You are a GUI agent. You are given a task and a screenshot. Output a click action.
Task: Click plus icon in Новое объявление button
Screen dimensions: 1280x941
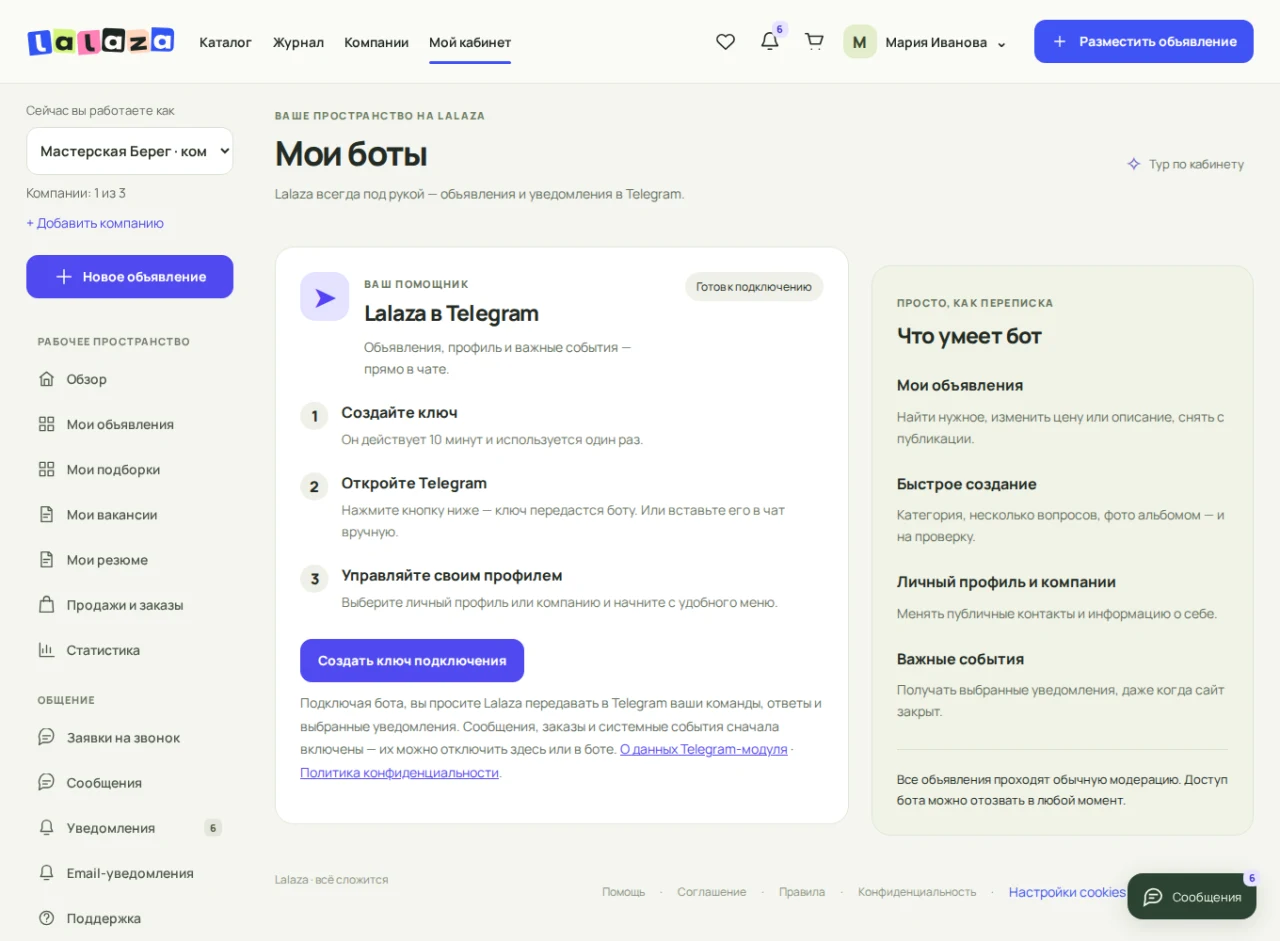tap(63, 277)
